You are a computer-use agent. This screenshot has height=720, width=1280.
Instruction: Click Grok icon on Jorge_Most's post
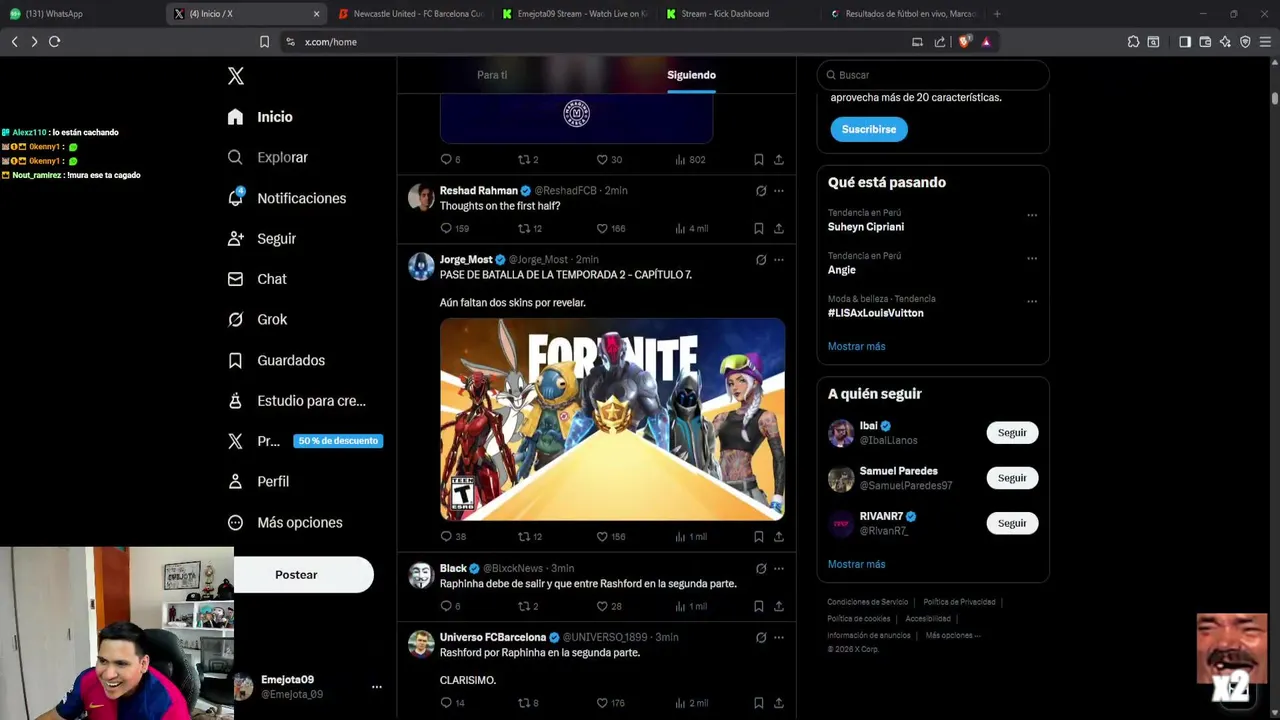click(761, 260)
